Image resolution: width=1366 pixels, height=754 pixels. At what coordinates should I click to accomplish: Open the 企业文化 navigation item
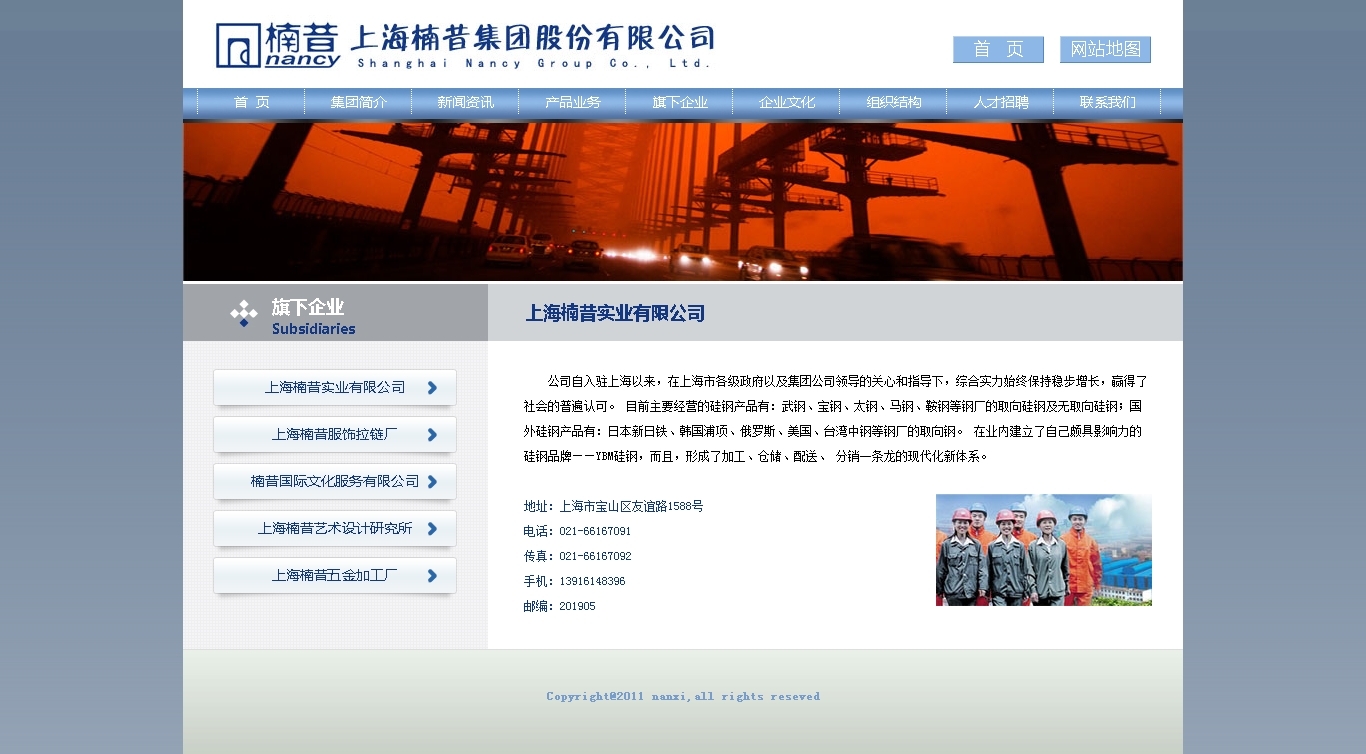(787, 102)
